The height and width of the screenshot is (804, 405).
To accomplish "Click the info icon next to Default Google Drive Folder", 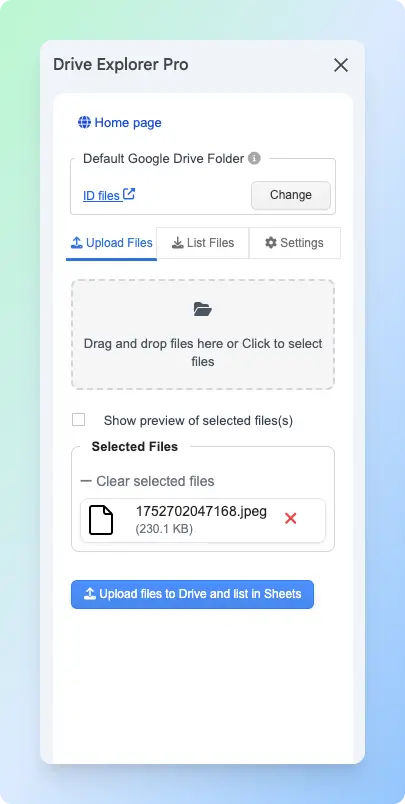I will (x=254, y=158).
